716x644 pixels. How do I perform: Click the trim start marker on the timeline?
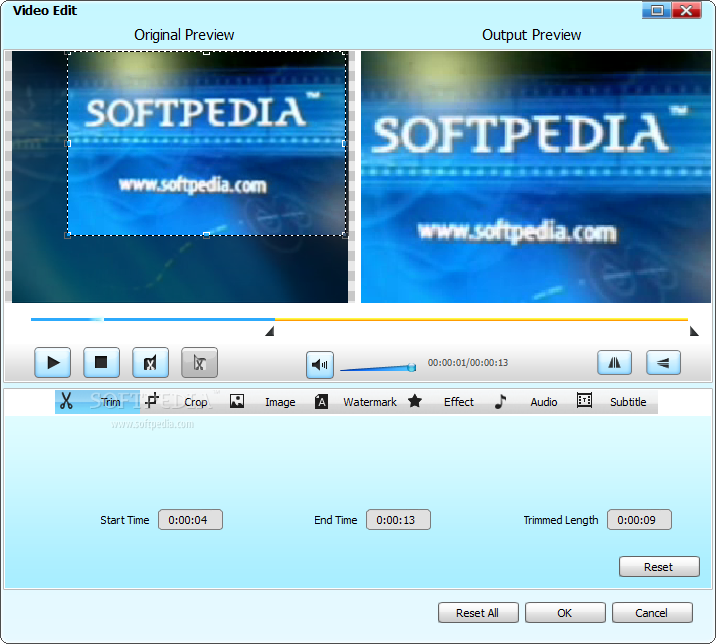tap(270, 331)
